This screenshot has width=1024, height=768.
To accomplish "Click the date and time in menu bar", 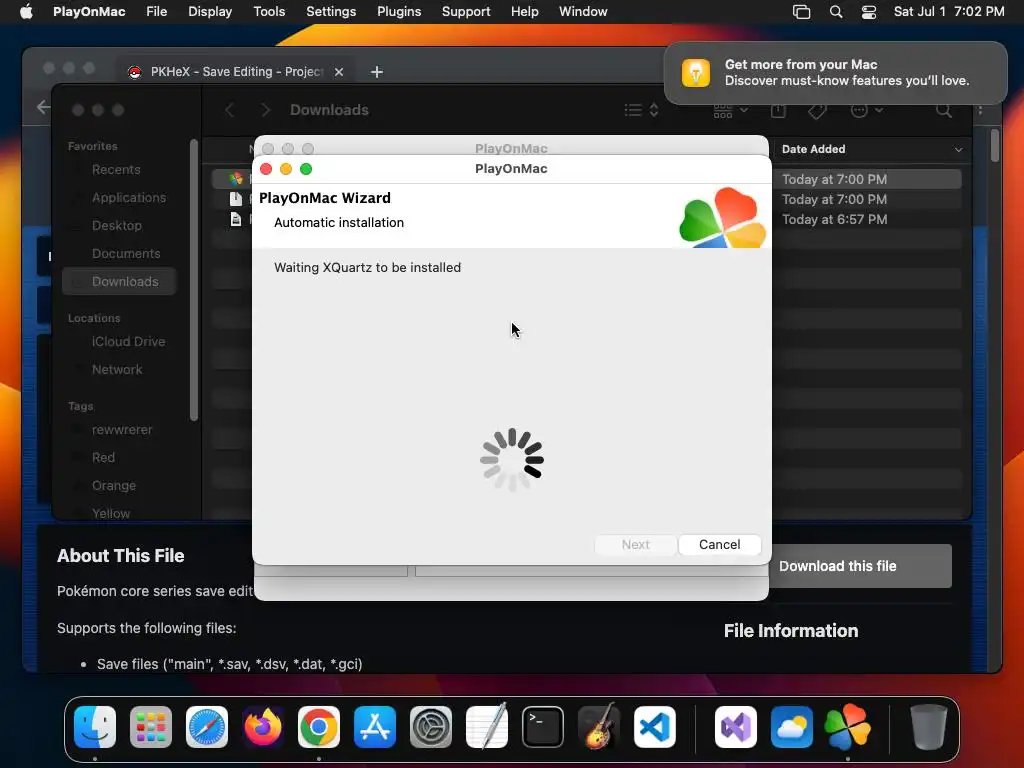I will [948, 12].
